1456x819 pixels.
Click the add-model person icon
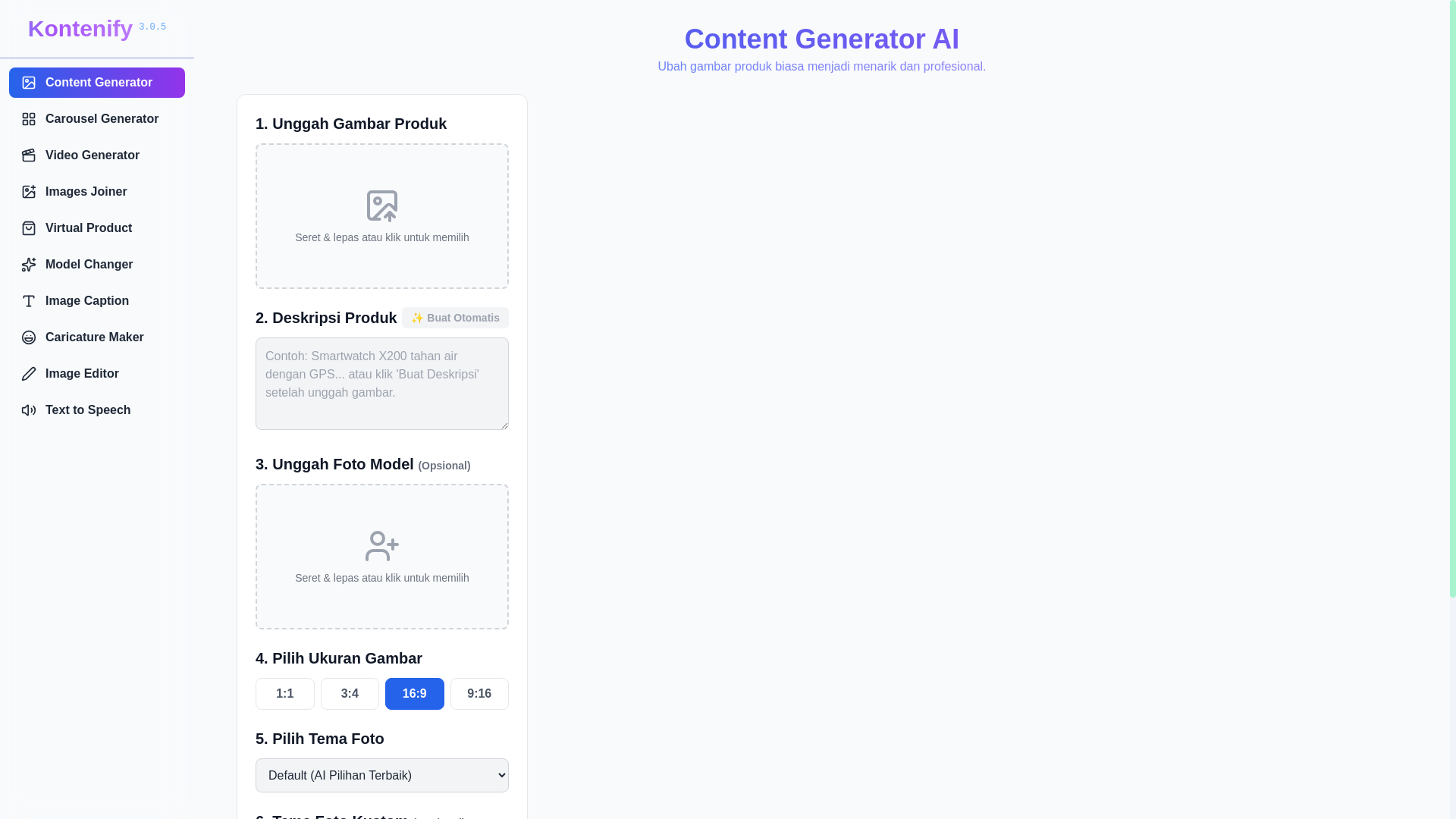tap(382, 546)
